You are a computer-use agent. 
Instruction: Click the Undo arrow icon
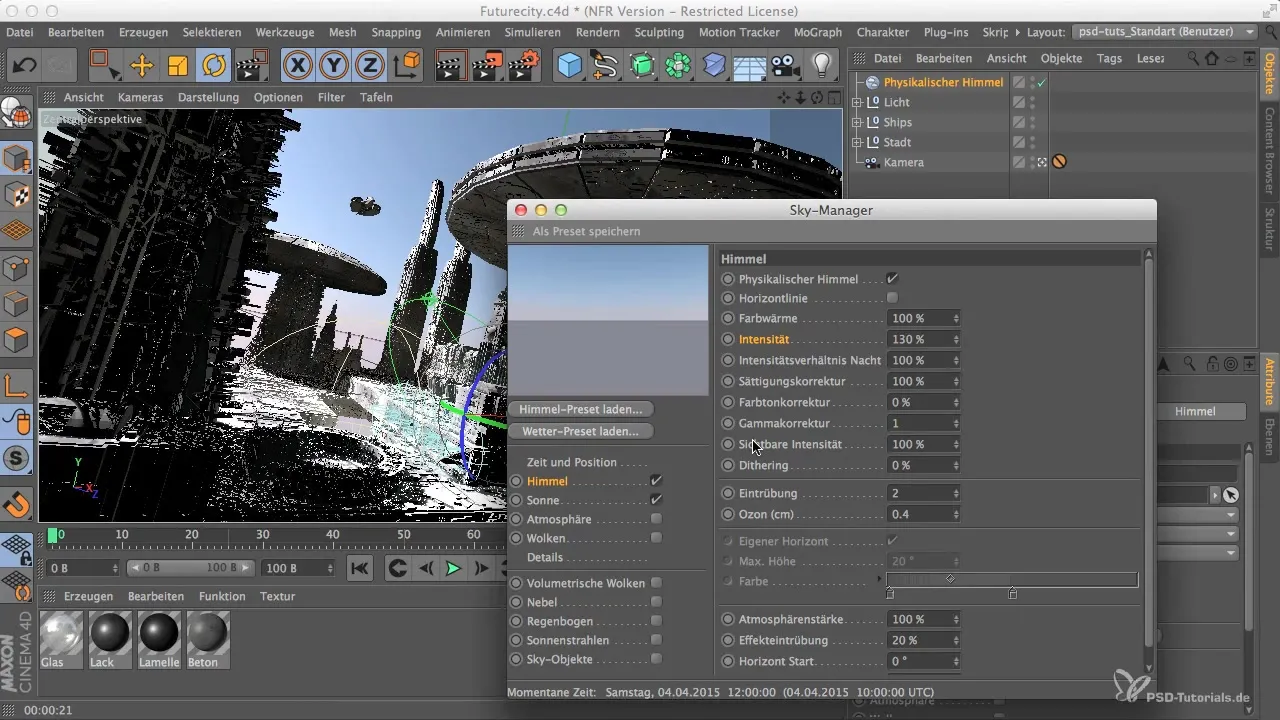click(25, 67)
